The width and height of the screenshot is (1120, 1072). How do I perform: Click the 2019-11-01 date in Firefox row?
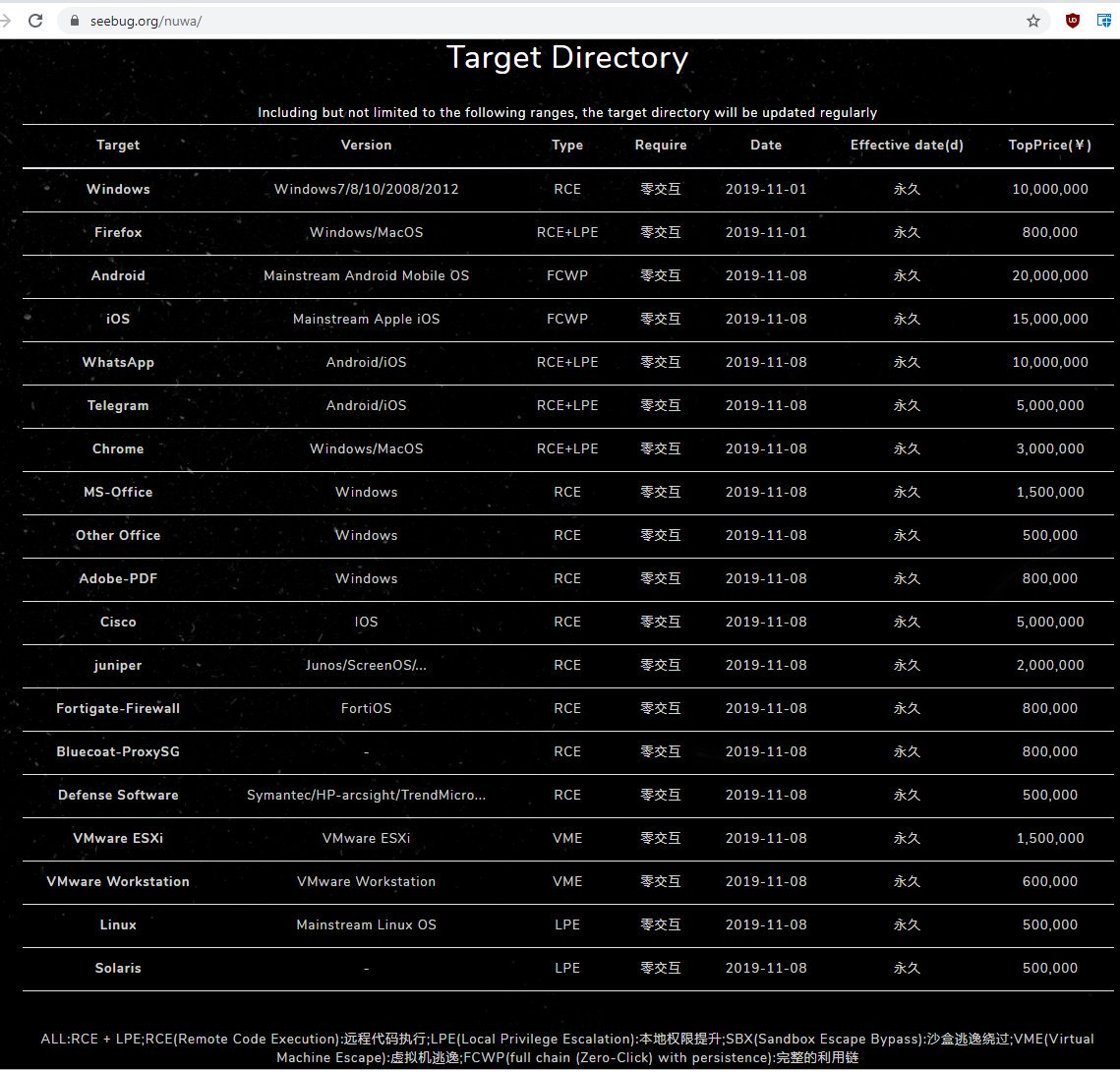[766, 232]
